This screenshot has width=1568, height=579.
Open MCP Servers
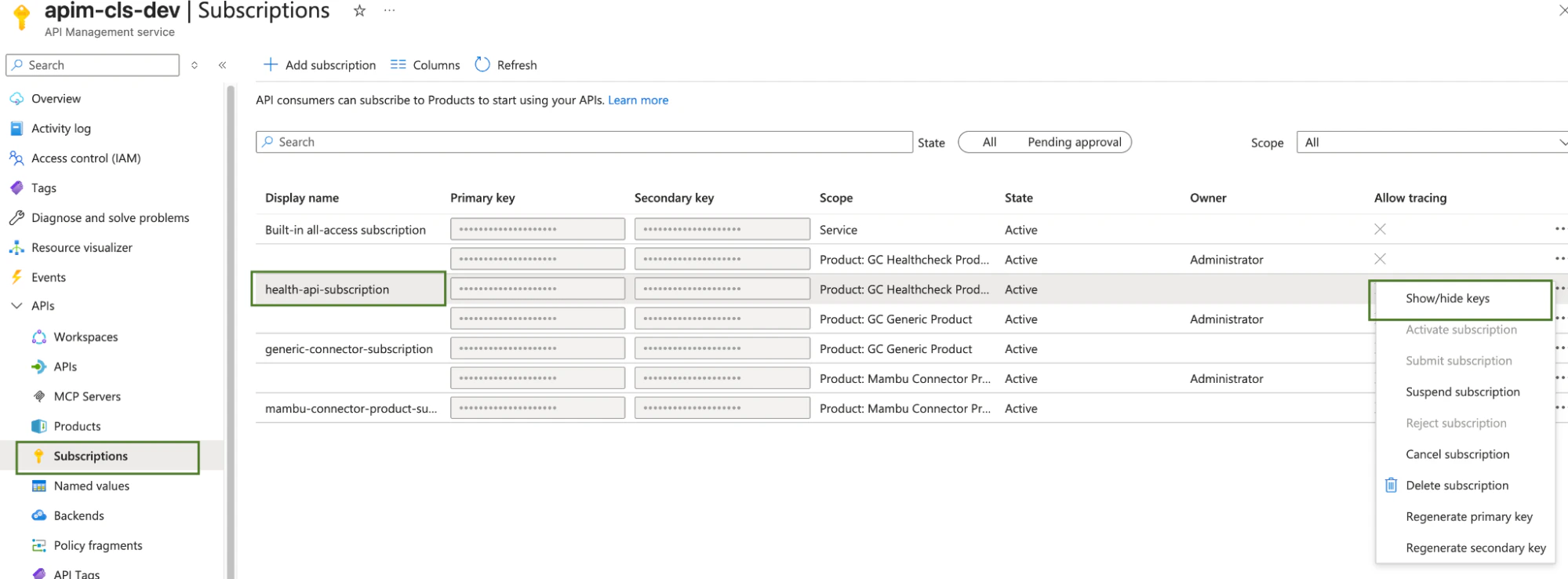coord(87,397)
